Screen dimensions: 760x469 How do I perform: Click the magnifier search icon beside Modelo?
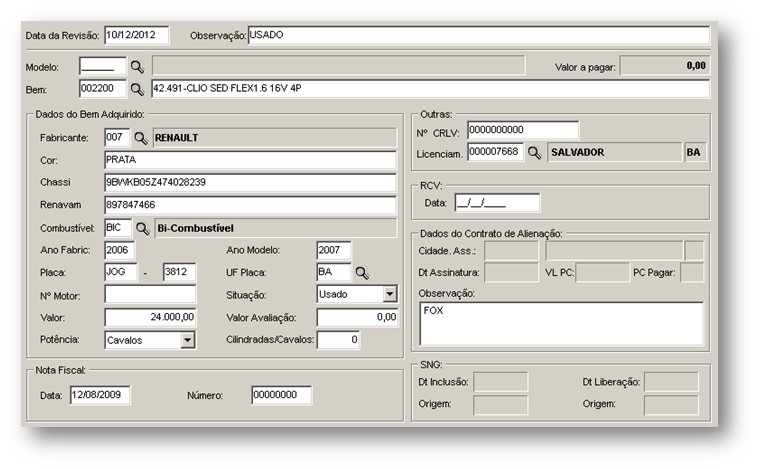point(137,67)
